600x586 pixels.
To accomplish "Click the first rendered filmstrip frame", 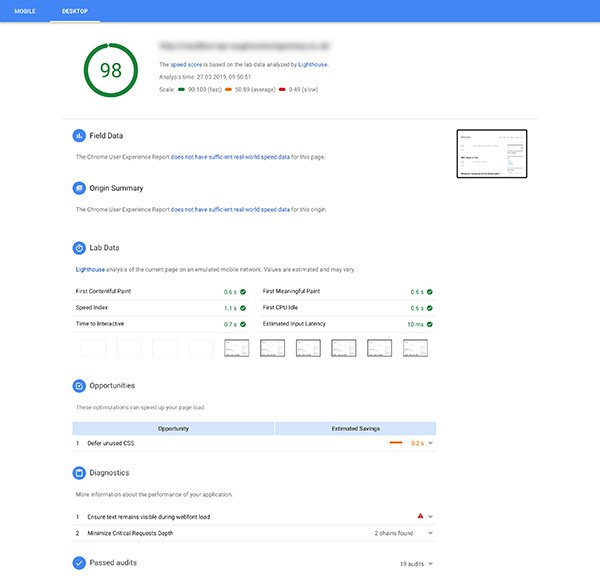I will click(236, 348).
